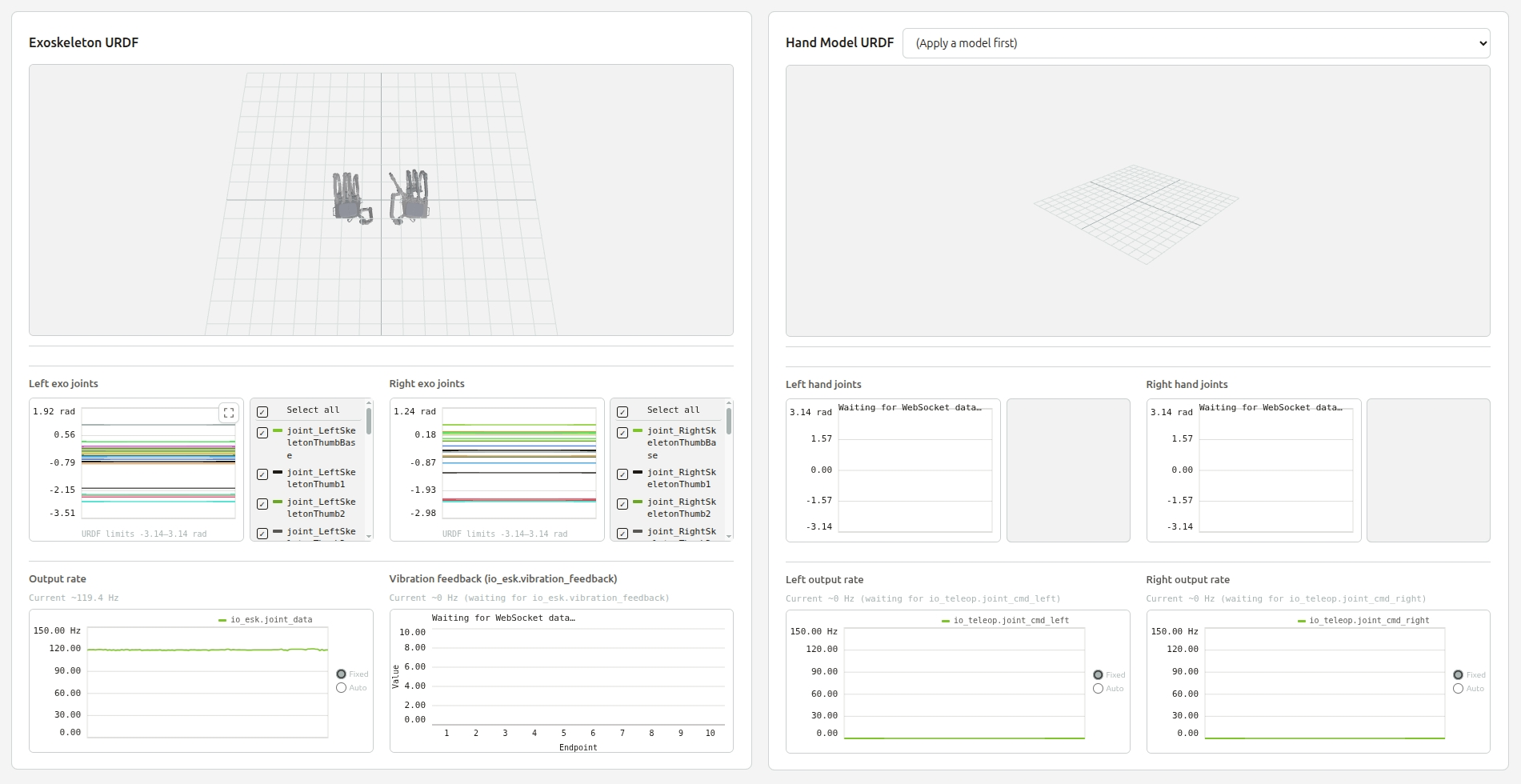1521x784 pixels.
Task: Click the Right hand joints chart area
Action: (1275, 470)
